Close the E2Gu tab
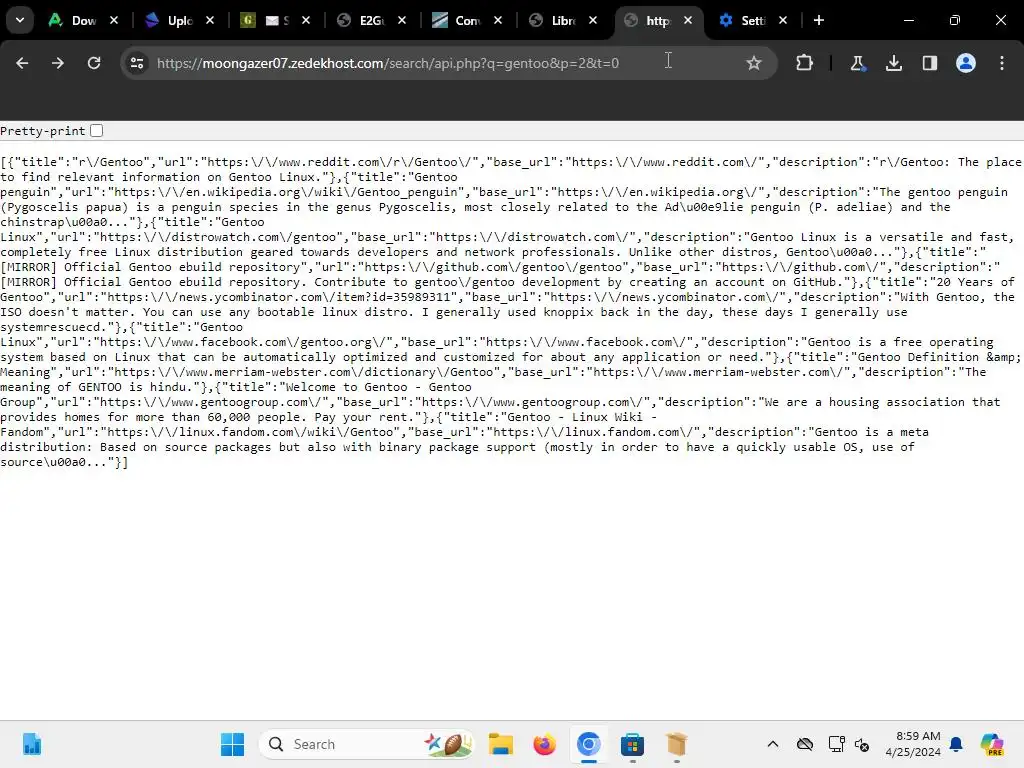1024x768 pixels. (x=402, y=20)
